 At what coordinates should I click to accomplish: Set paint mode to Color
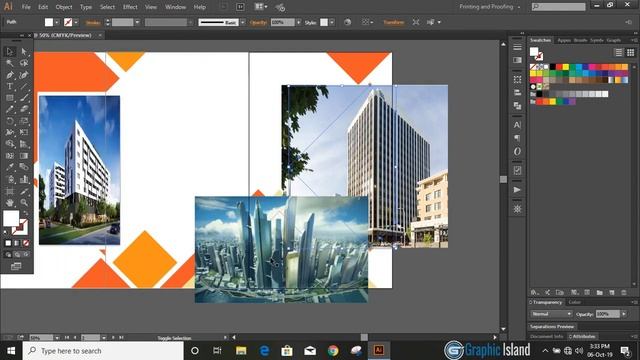(x=8, y=243)
